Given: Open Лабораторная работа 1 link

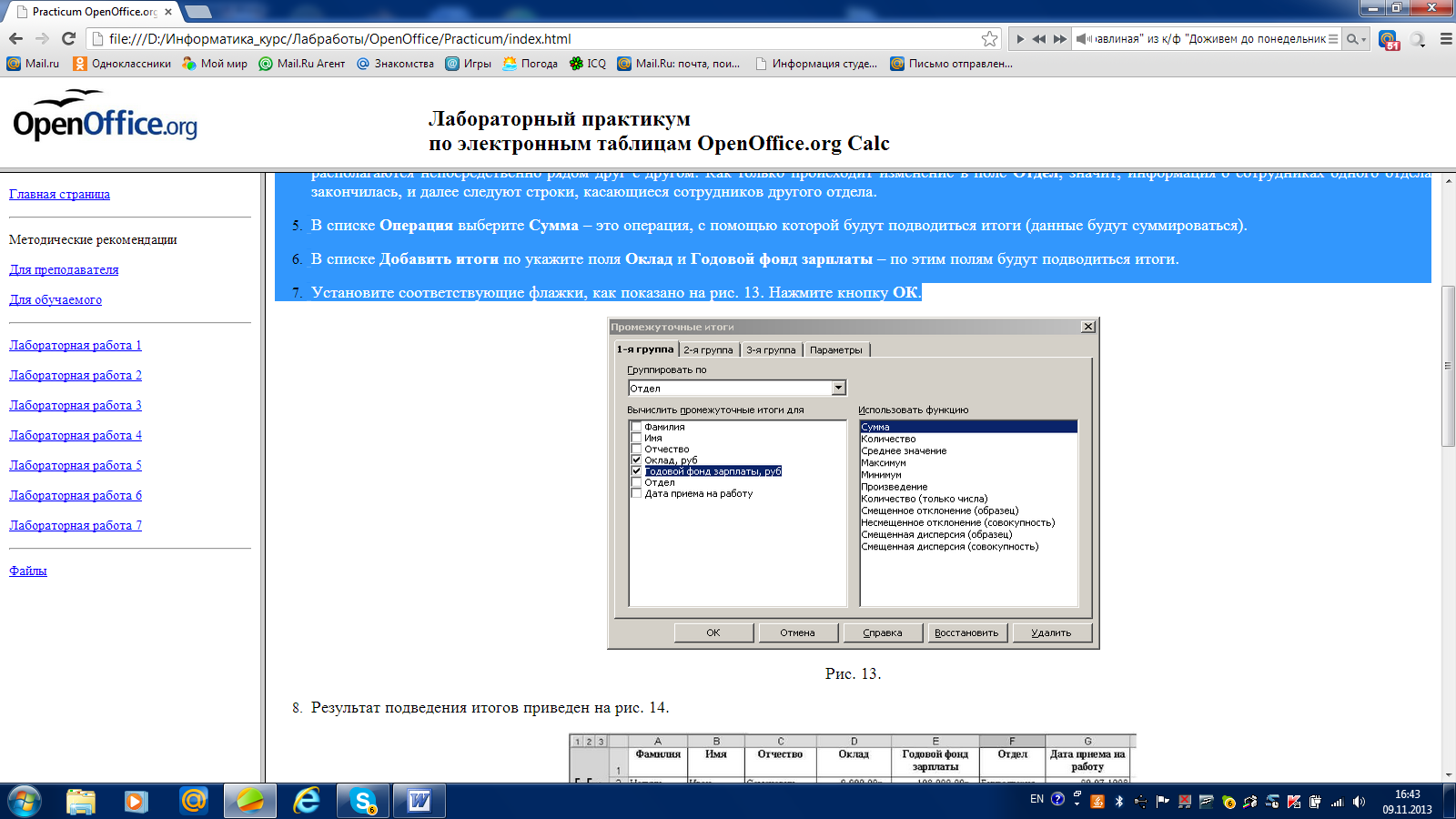Looking at the screenshot, I should click(76, 345).
